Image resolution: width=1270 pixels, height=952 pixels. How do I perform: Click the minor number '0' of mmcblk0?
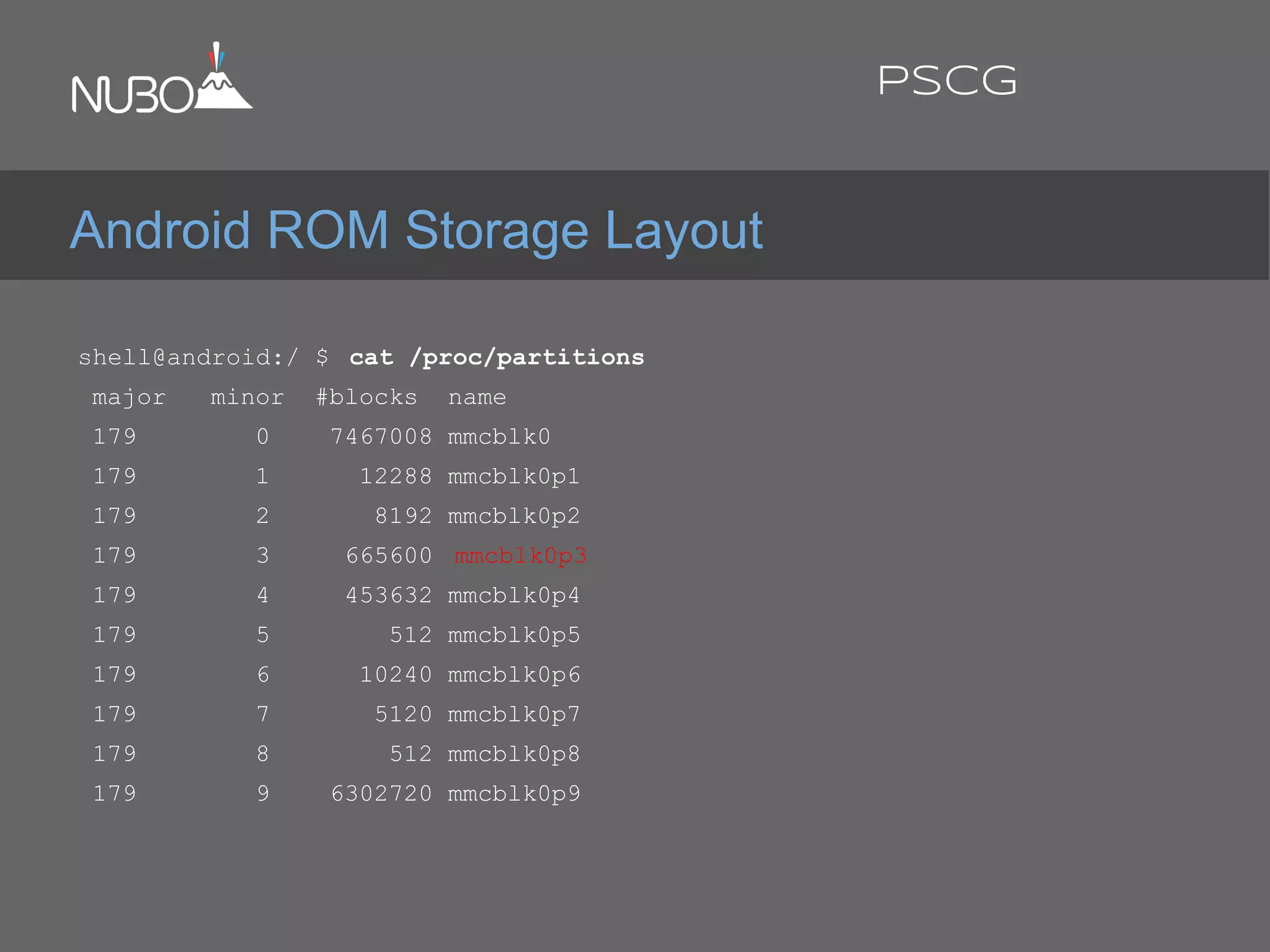(263, 436)
